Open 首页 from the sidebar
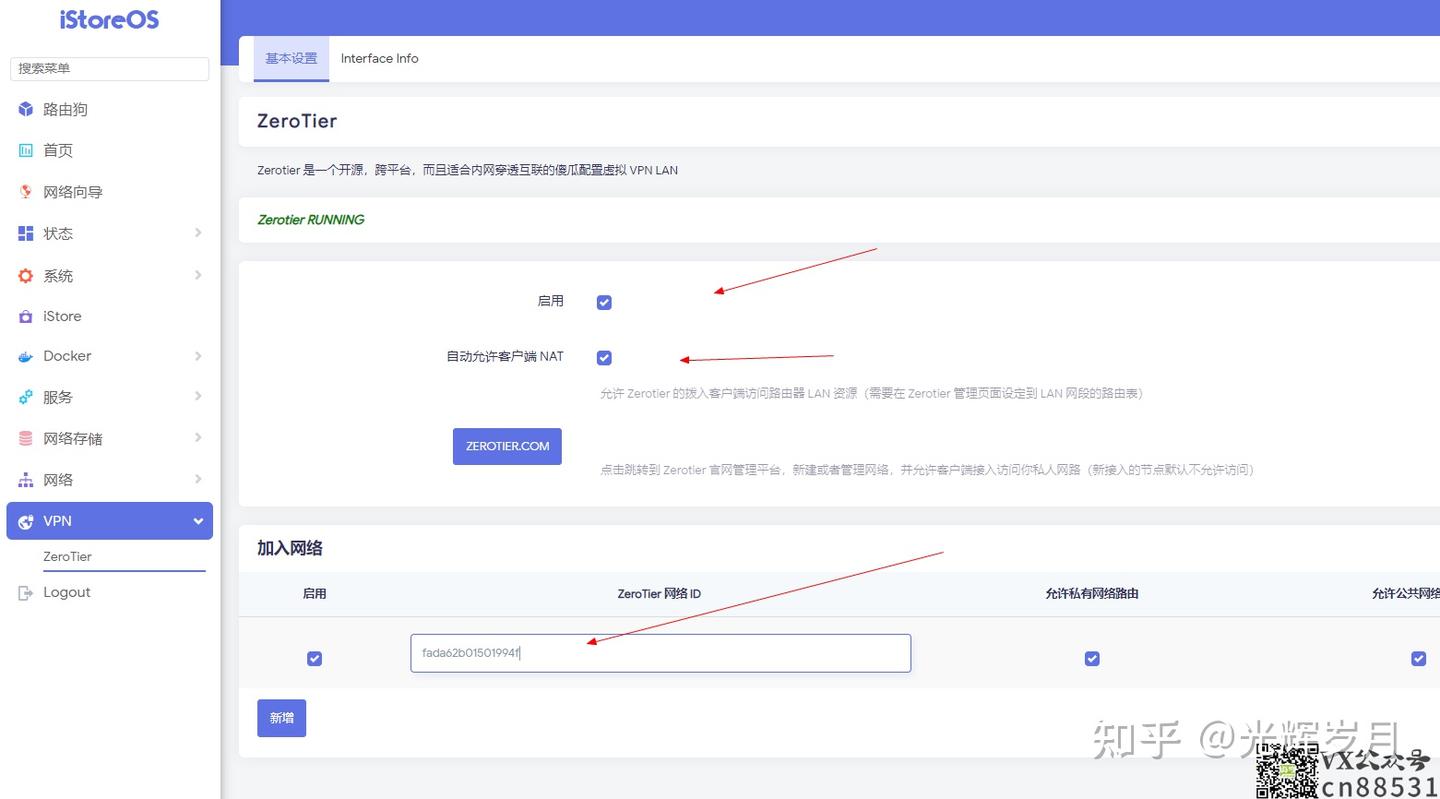Viewport: 1440px width, 799px height. pos(25,150)
